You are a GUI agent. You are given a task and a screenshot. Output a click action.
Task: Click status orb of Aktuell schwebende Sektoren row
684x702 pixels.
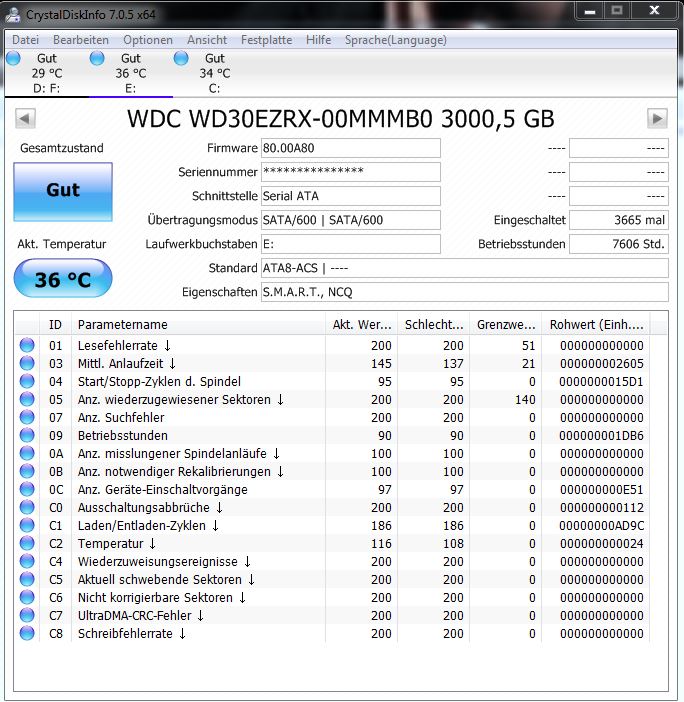[x=27, y=579]
